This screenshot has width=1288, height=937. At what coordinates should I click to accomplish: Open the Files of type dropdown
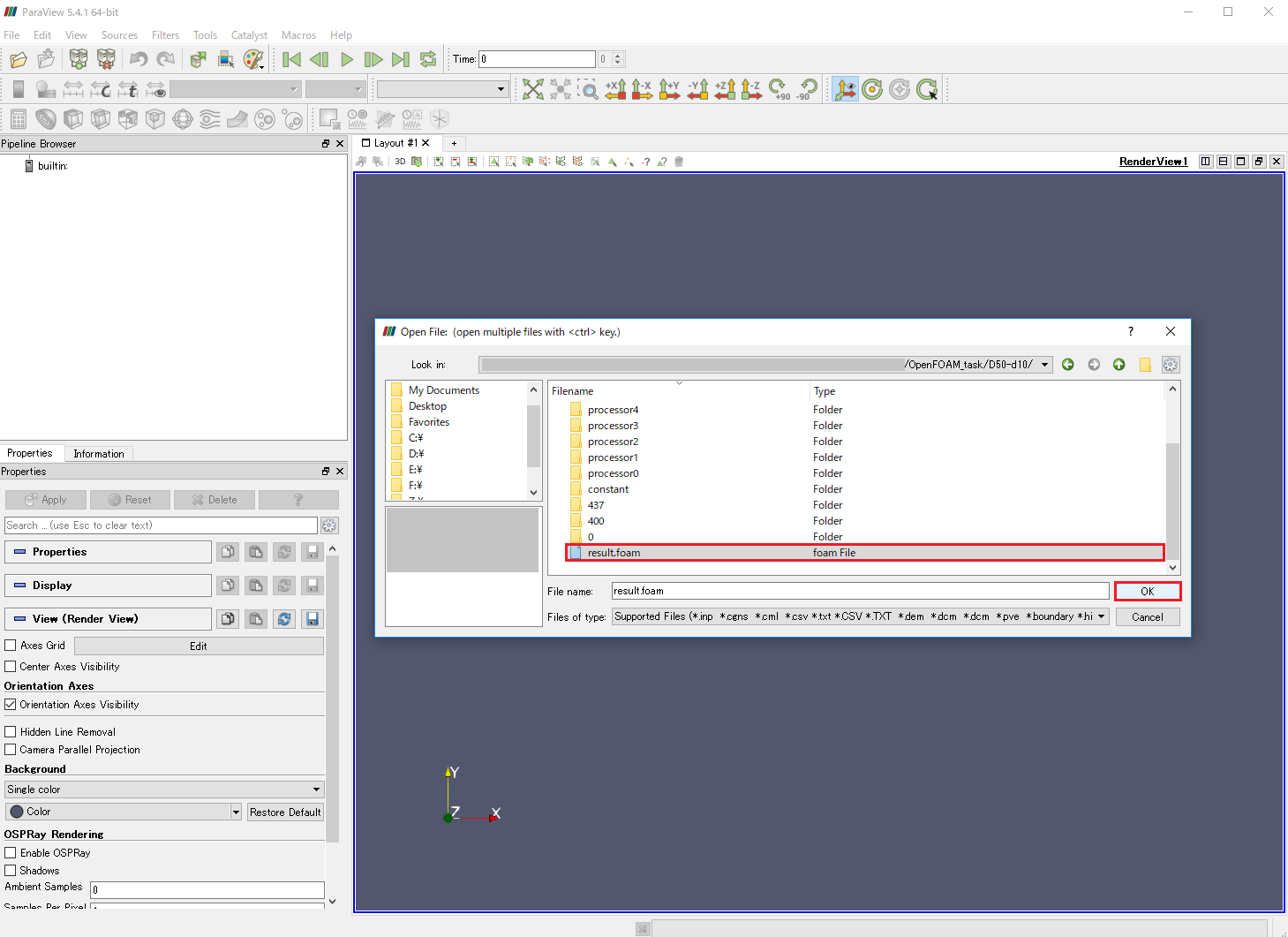860,616
